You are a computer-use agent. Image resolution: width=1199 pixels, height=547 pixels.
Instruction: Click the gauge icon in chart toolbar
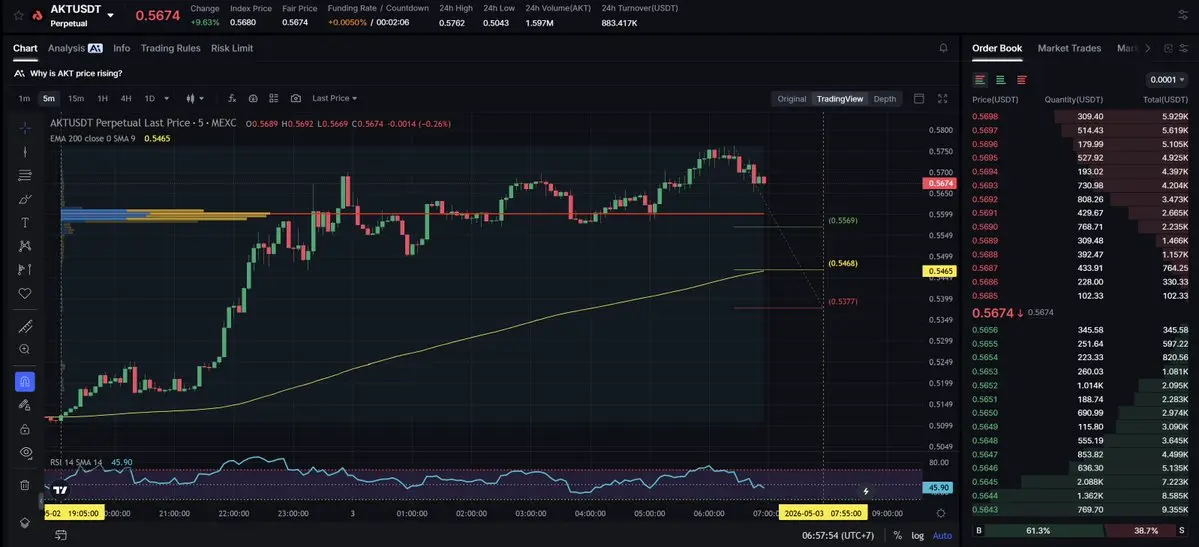pos(253,99)
